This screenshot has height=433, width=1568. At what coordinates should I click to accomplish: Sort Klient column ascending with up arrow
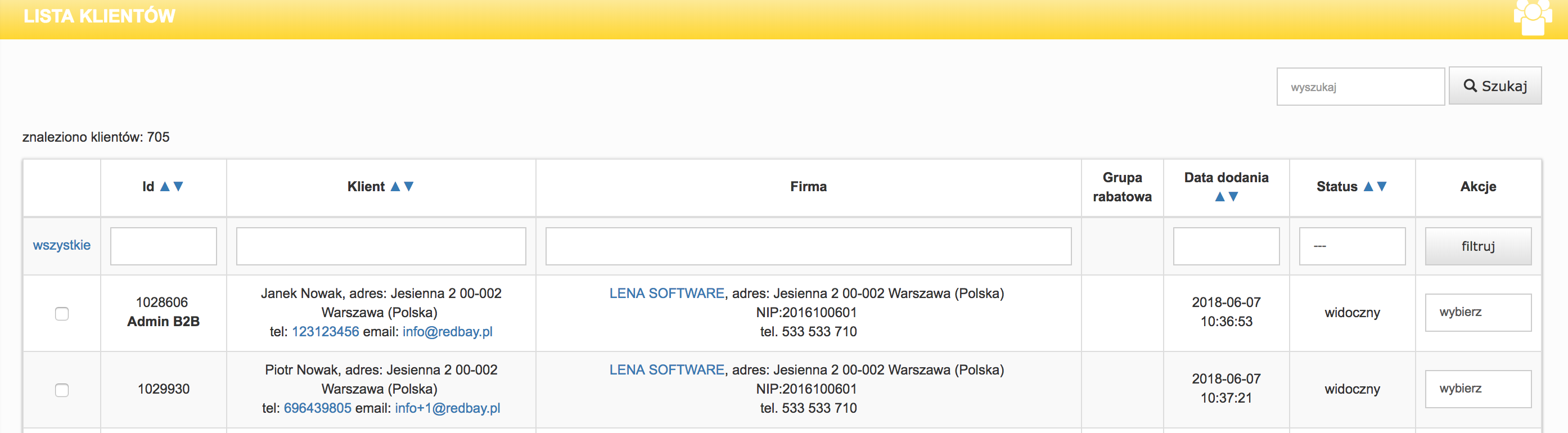click(395, 186)
